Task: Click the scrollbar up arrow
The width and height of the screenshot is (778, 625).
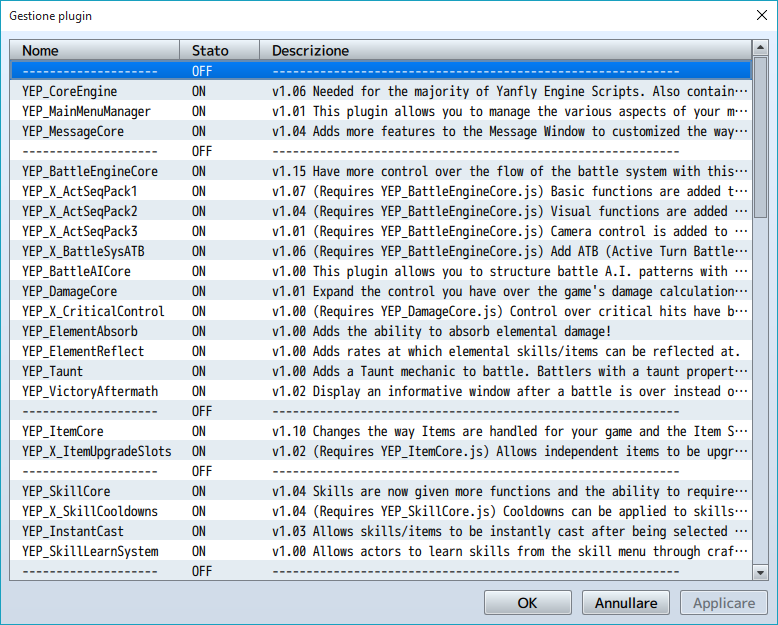Action: (760, 48)
